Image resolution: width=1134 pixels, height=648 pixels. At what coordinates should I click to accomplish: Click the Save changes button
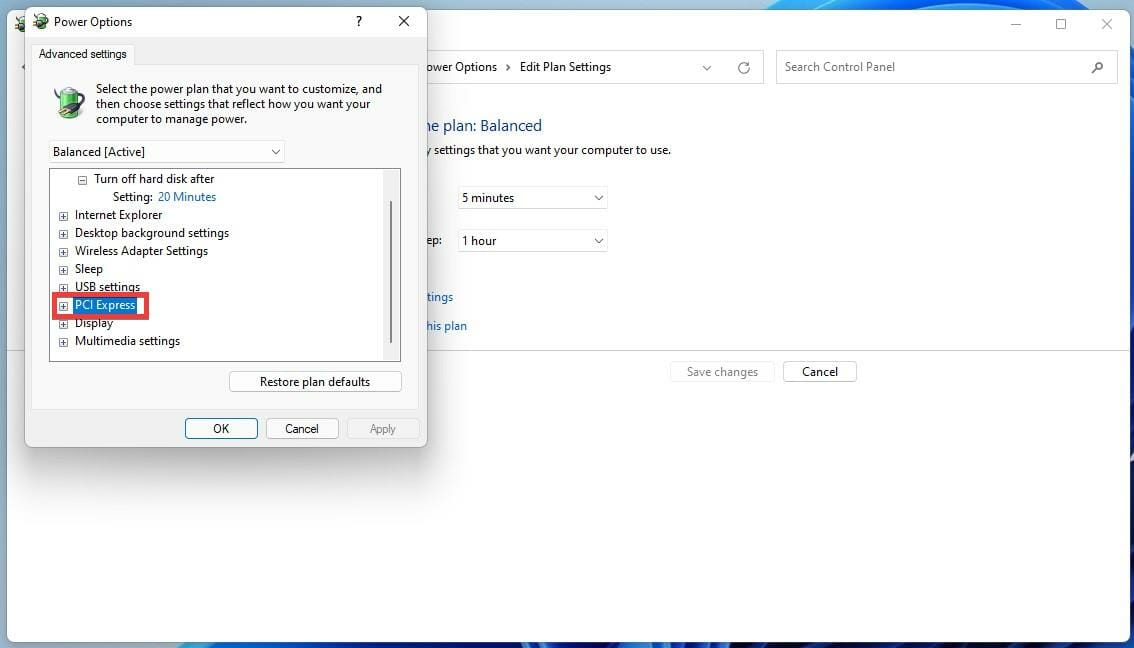coord(721,371)
